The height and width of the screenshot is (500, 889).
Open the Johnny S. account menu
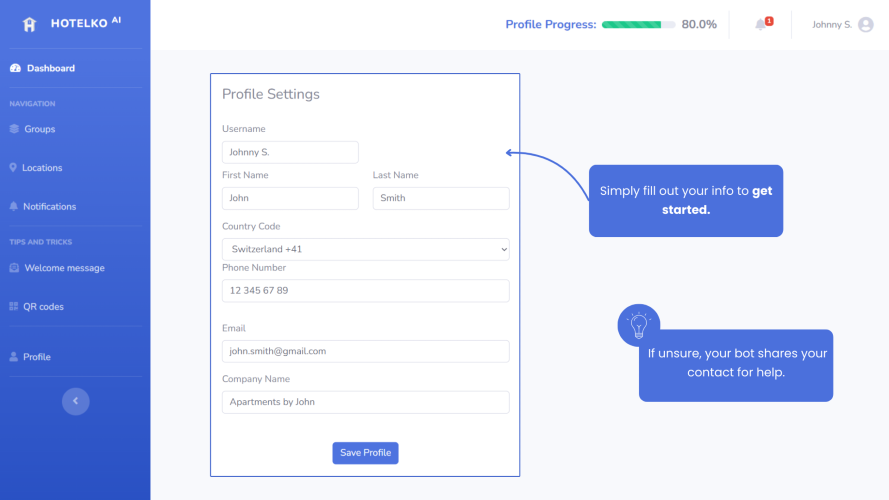[x=843, y=24]
